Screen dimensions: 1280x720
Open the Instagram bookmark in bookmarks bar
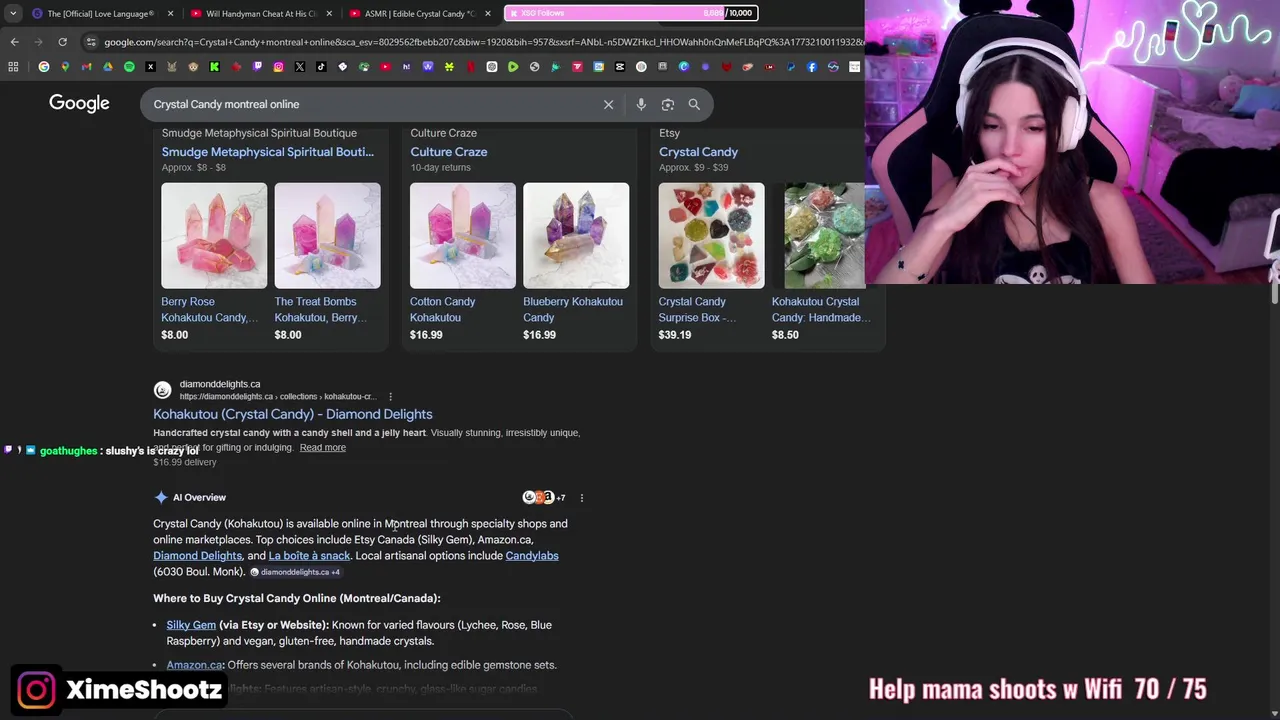(278, 67)
